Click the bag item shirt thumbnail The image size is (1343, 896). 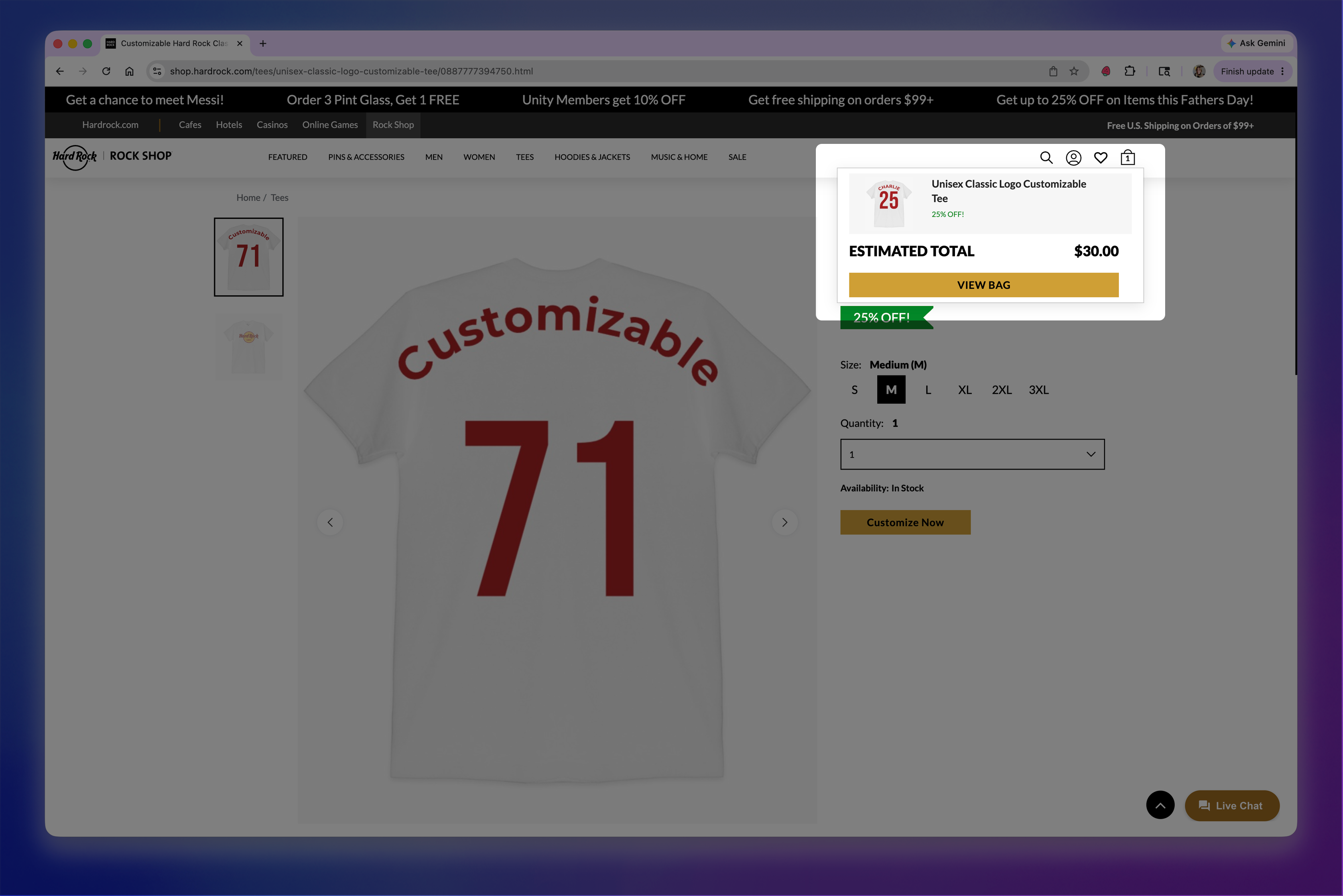(888, 203)
